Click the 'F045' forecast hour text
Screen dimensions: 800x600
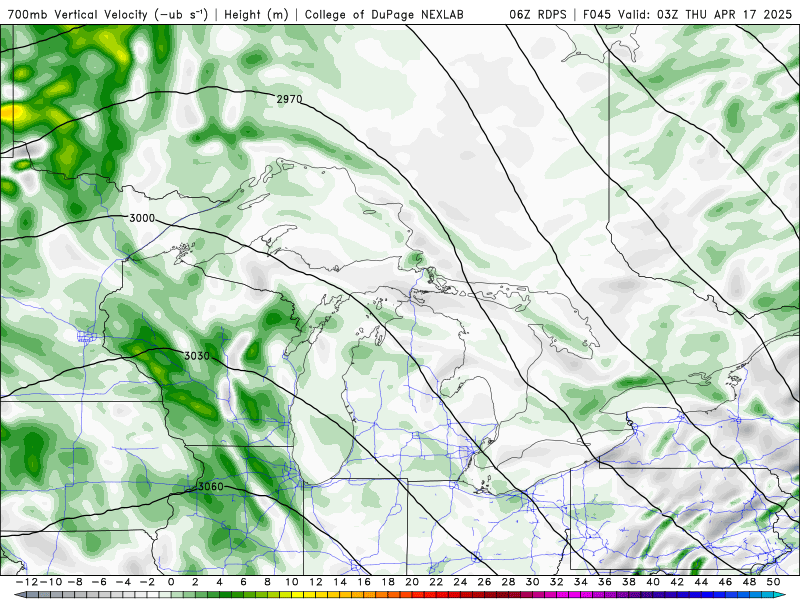(x=598, y=14)
